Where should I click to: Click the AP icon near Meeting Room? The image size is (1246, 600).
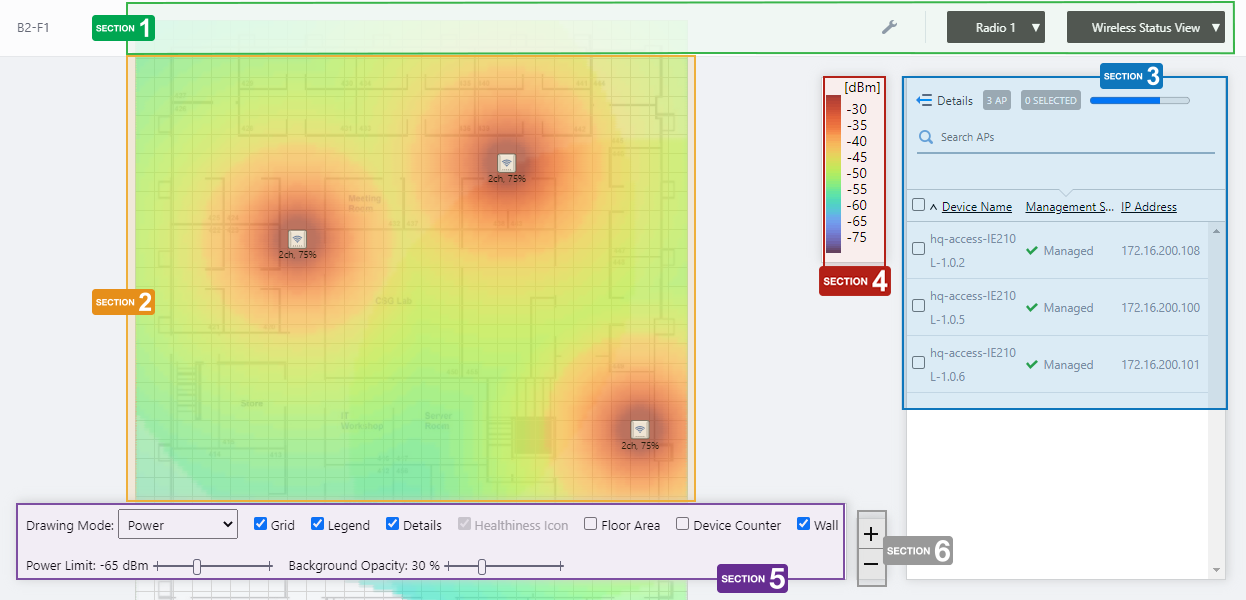click(297, 239)
